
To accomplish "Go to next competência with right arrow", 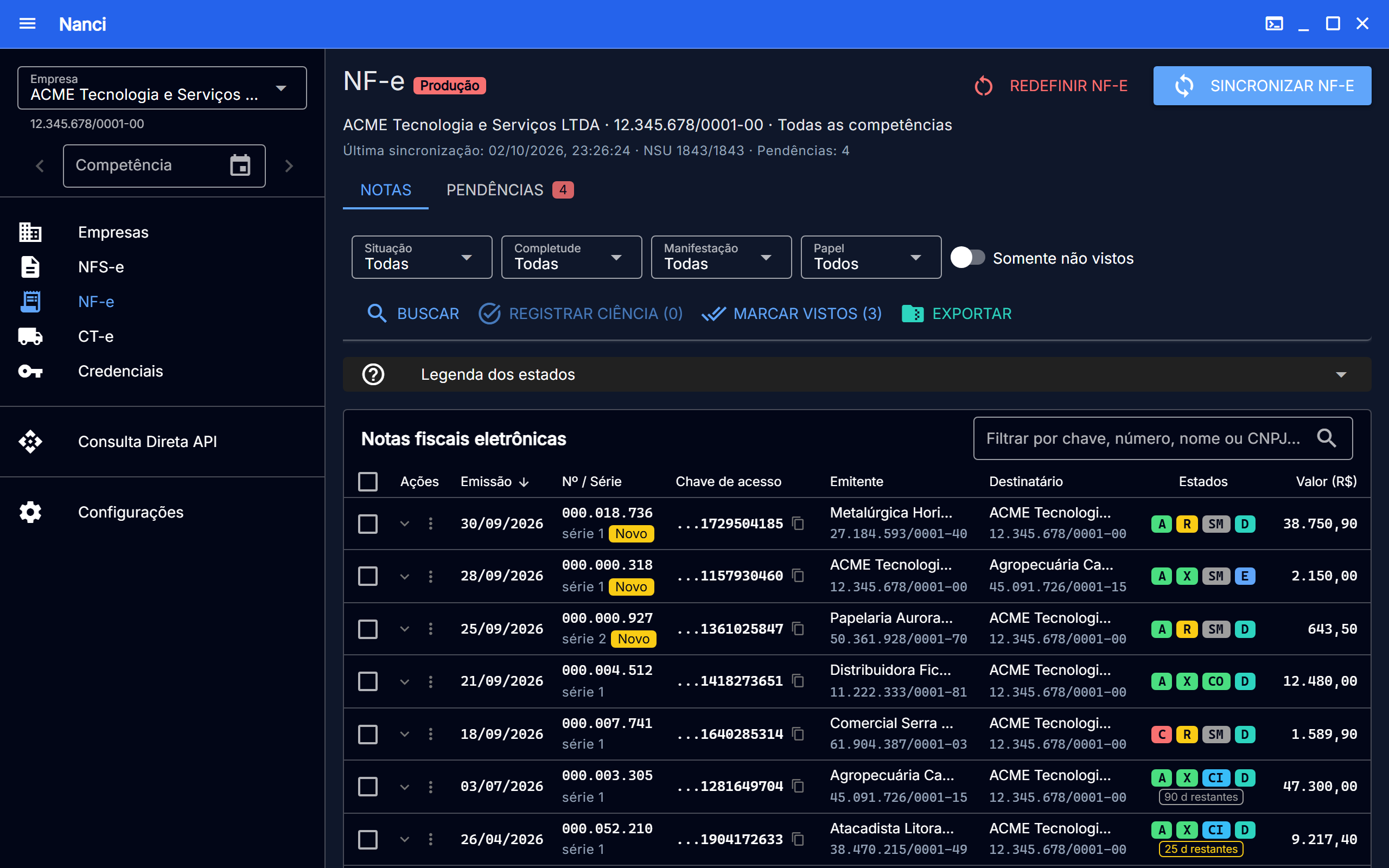I will 289,166.
